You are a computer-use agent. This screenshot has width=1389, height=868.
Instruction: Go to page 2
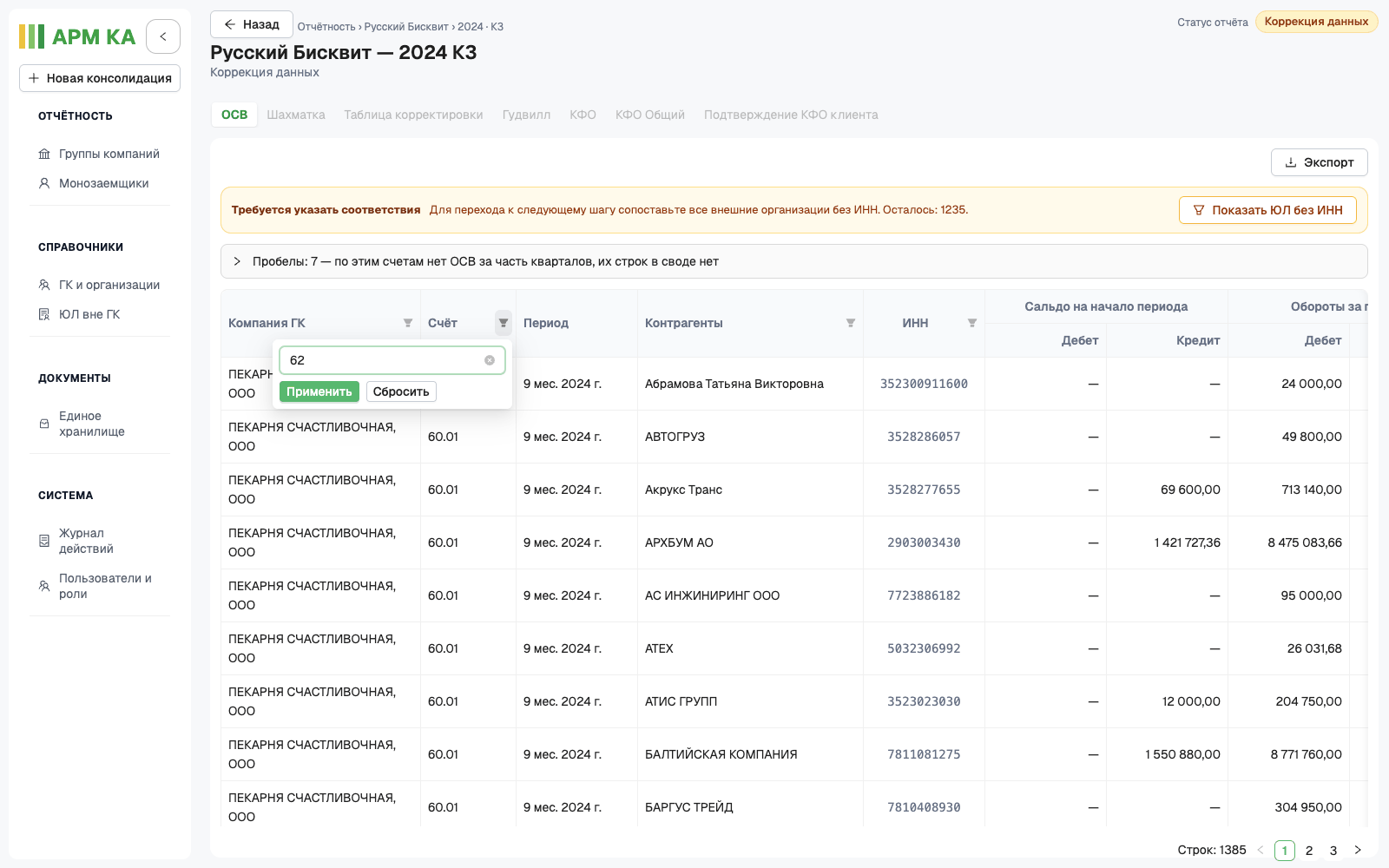point(1309,851)
